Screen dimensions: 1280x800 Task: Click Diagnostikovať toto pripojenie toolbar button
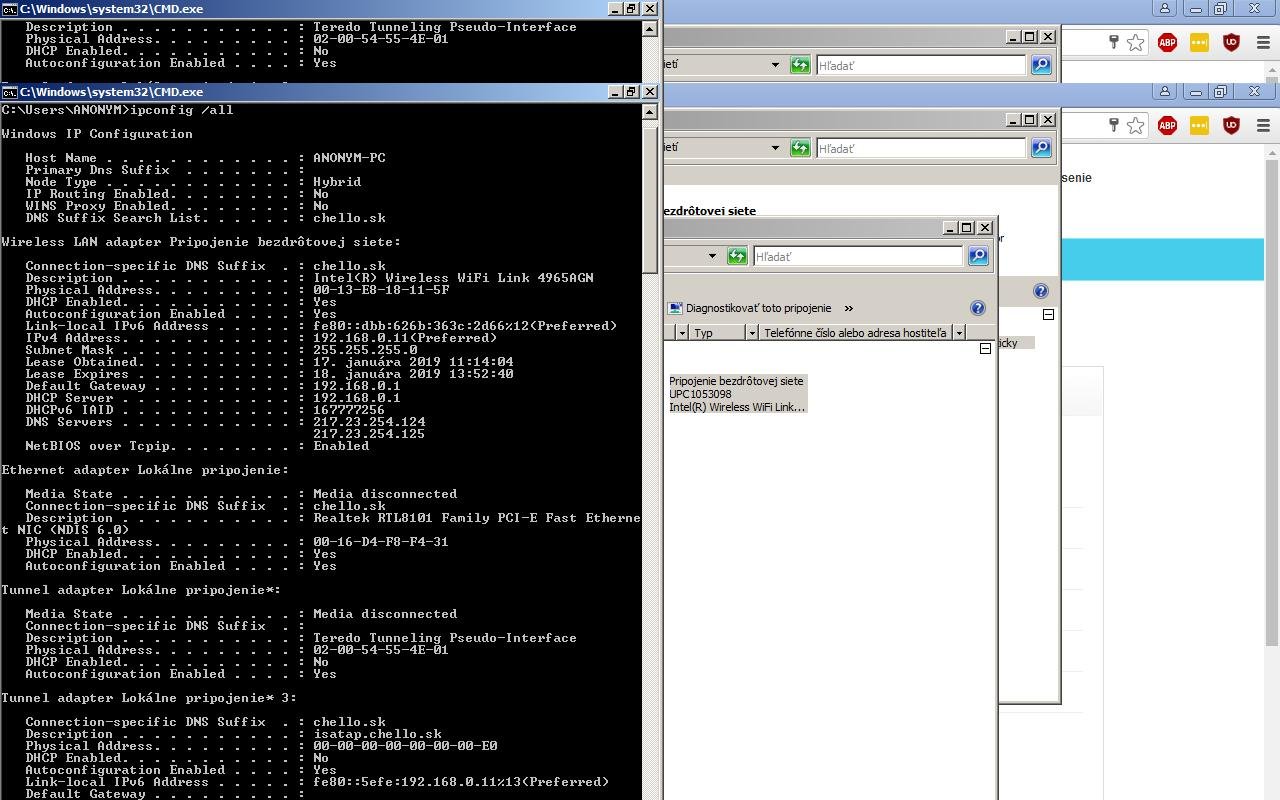click(x=750, y=308)
